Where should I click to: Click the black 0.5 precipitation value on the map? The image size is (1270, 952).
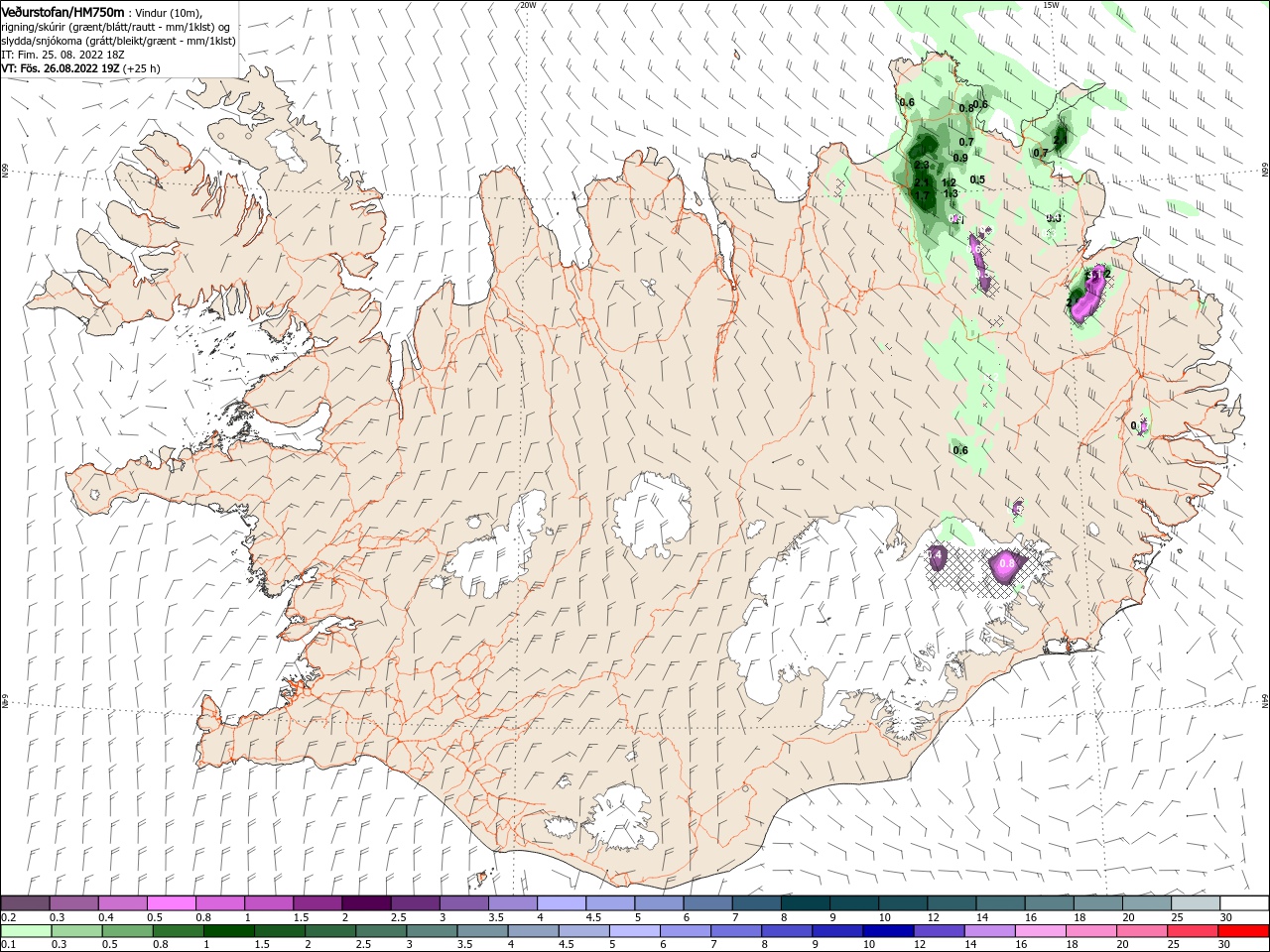point(977,179)
